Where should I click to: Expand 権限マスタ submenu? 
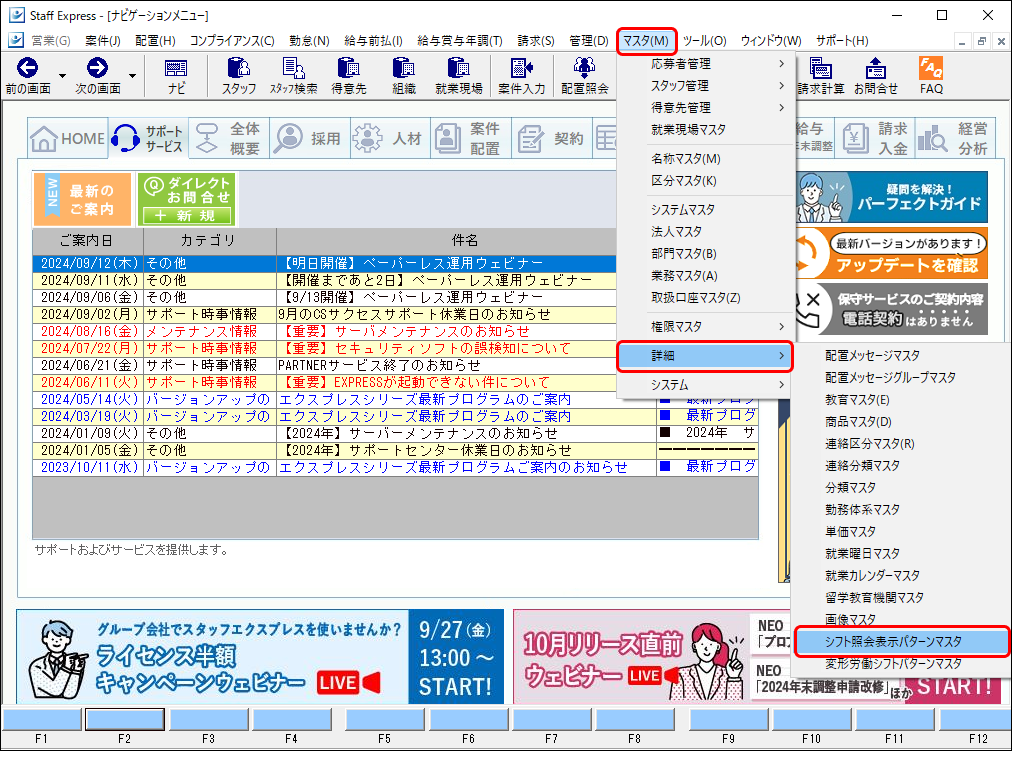[x=705, y=327]
